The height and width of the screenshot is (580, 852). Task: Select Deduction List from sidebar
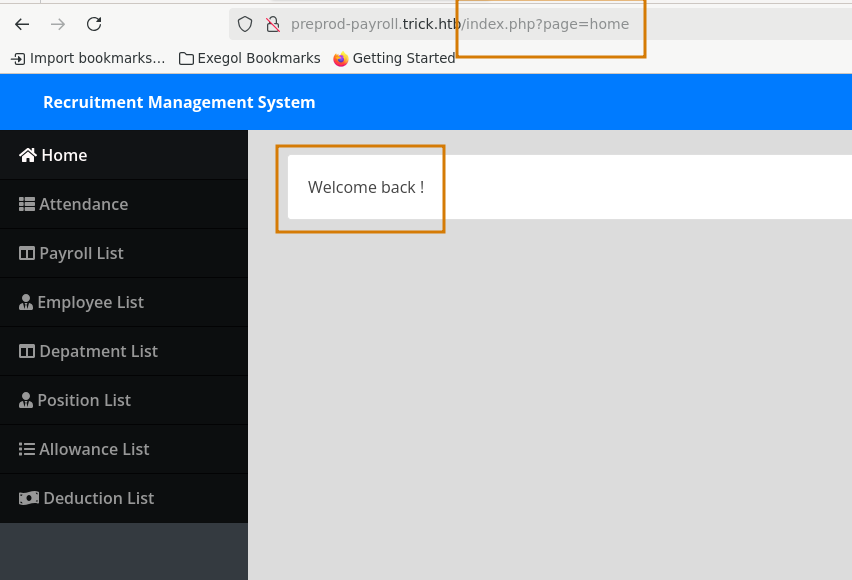[98, 498]
